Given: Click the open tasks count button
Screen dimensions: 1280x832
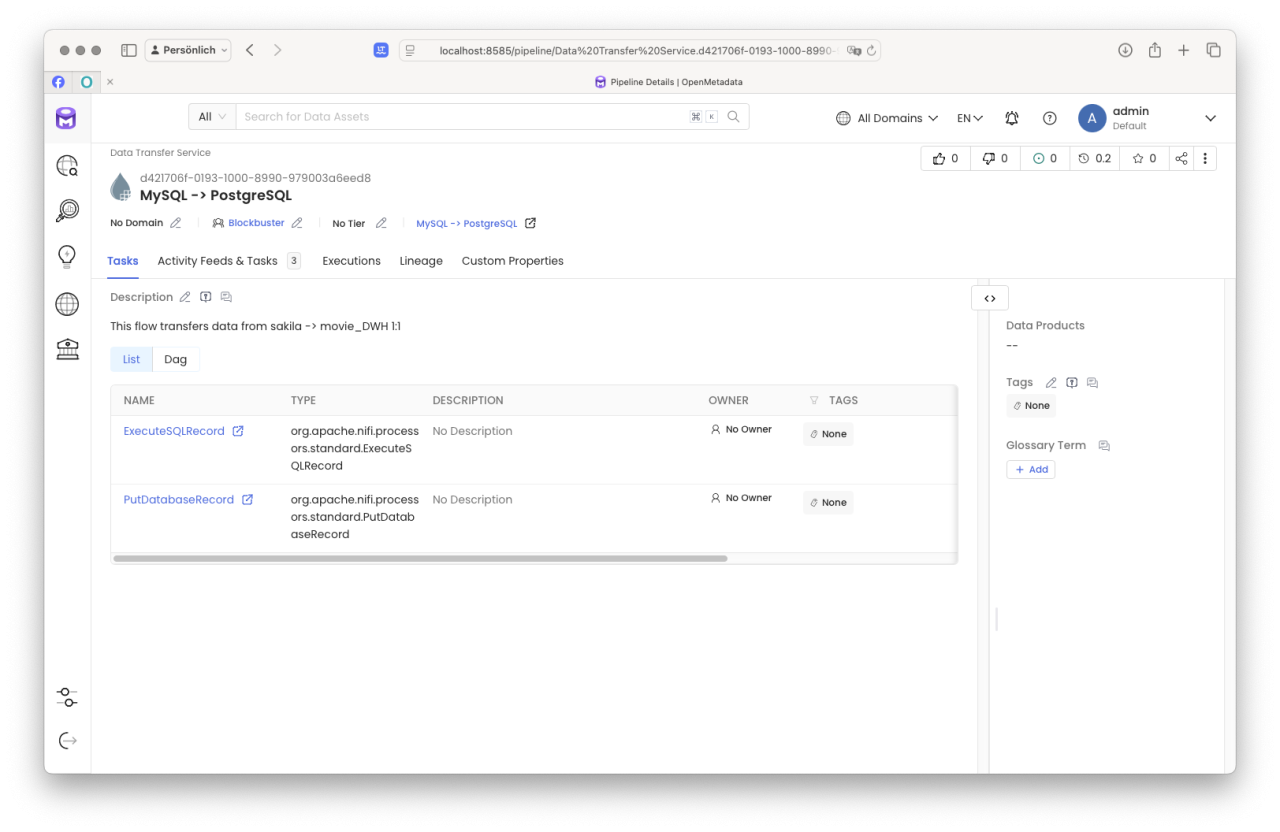Looking at the screenshot, I should tap(1044, 158).
